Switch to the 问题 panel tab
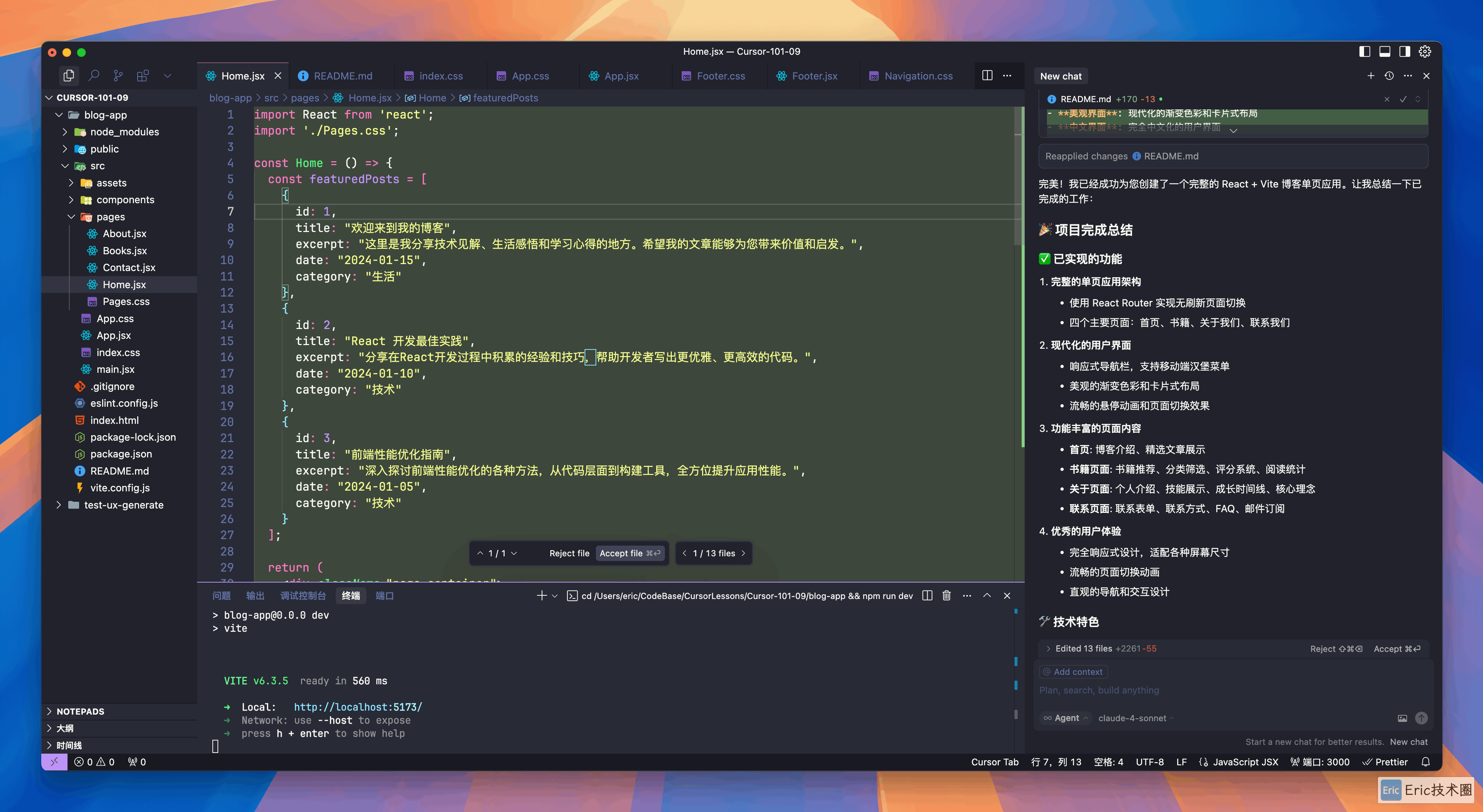Image resolution: width=1483 pixels, height=812 pixels. click(x=221, y=596)
